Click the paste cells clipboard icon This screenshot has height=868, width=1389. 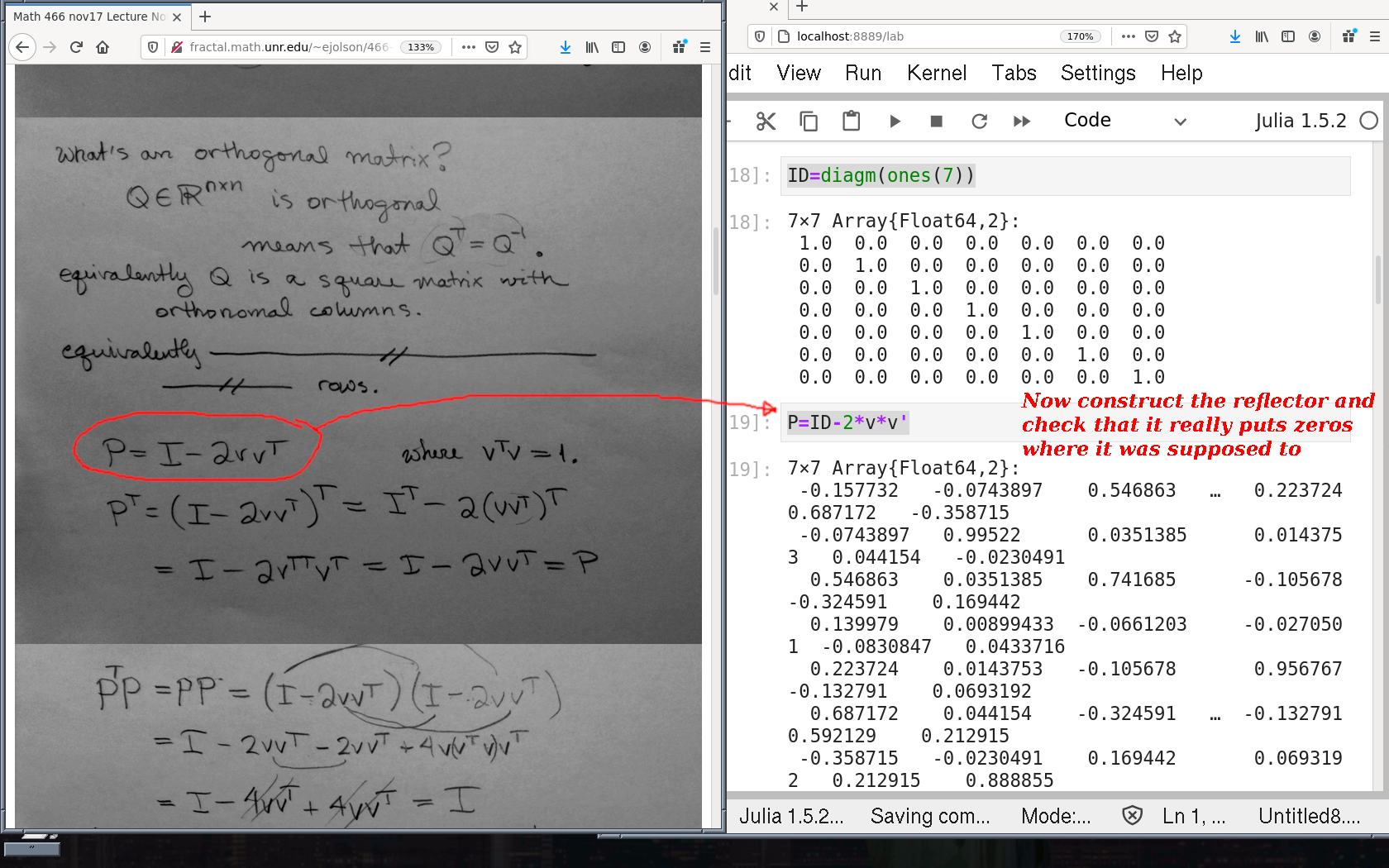click(x=851, y=122)
